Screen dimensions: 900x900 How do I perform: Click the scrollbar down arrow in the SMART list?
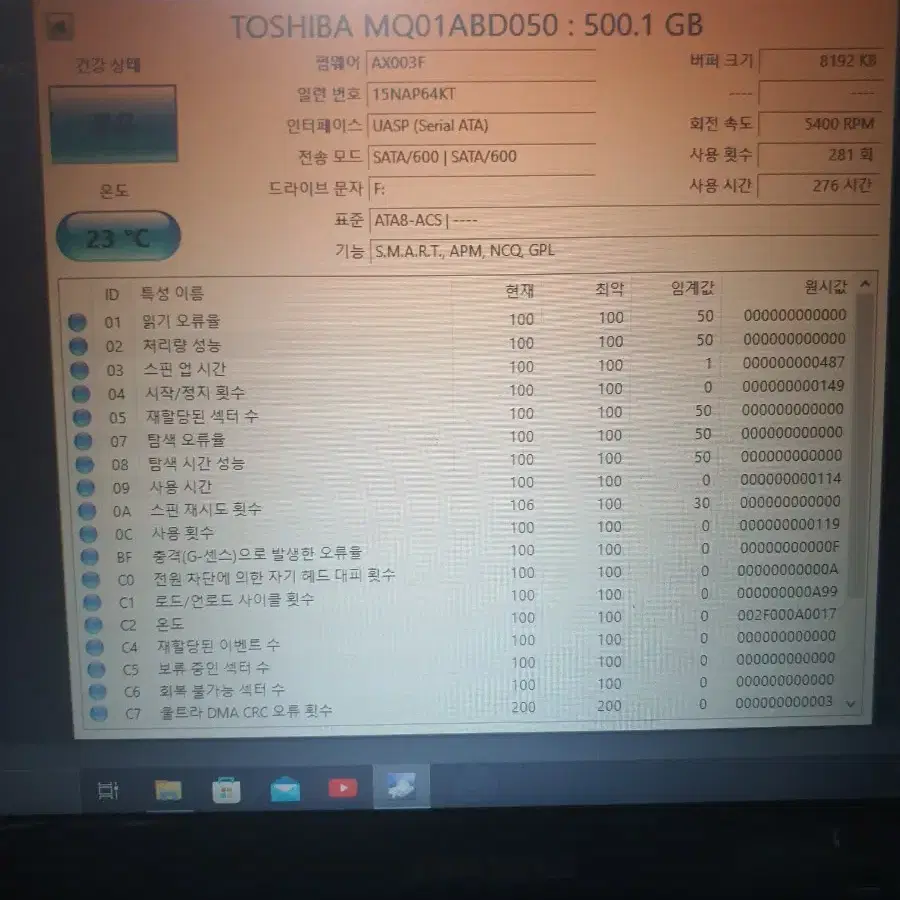[x=851, y=704]
